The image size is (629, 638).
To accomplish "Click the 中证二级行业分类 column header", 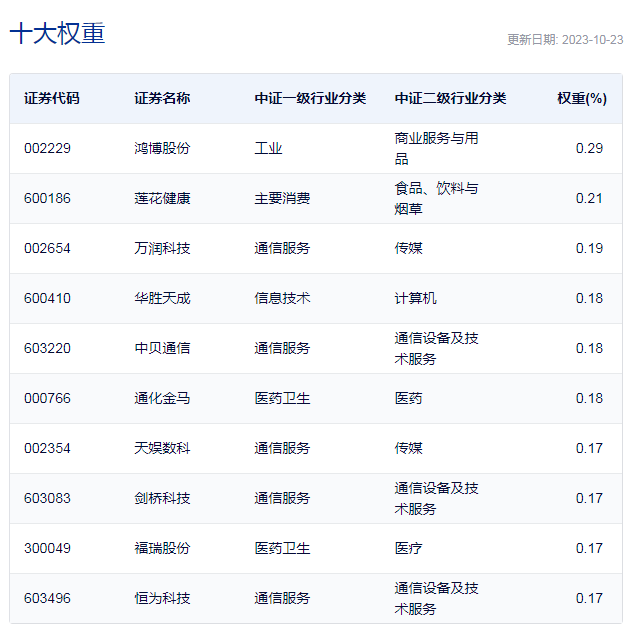I will point(450,98).
